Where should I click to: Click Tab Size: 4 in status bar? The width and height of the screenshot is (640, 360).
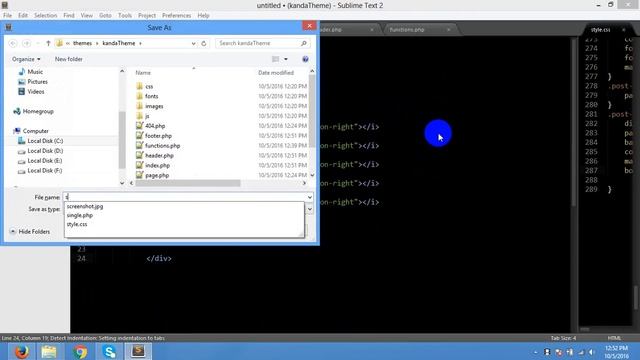563,338
